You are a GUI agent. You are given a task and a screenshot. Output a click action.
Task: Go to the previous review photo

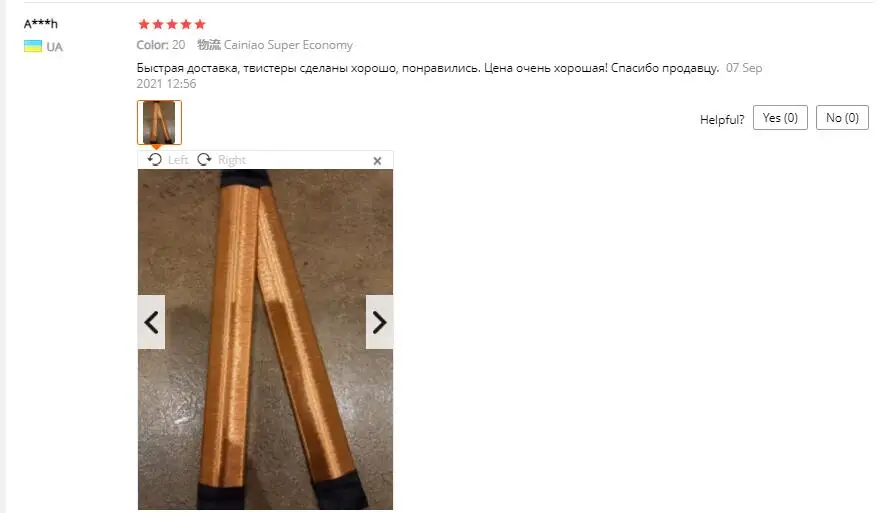[151, 322]
